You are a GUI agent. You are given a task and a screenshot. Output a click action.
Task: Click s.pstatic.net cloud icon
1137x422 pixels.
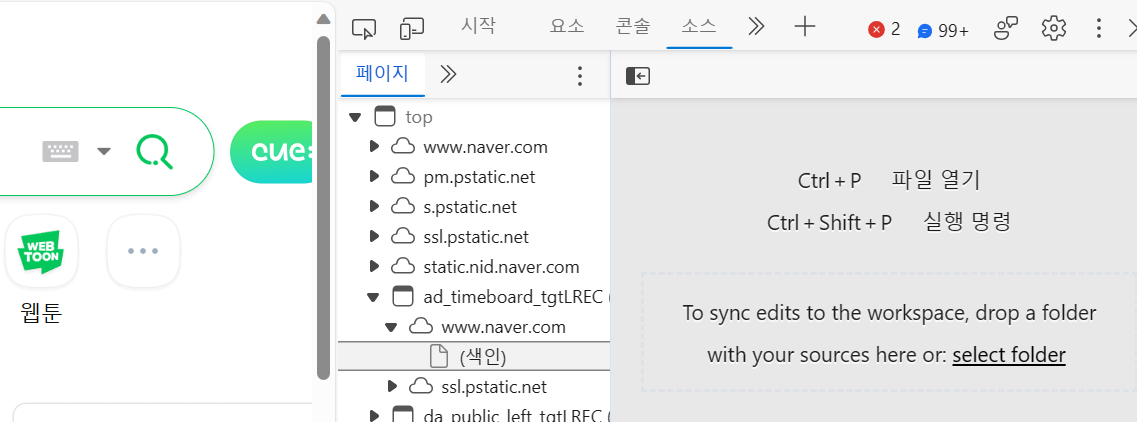402,207
